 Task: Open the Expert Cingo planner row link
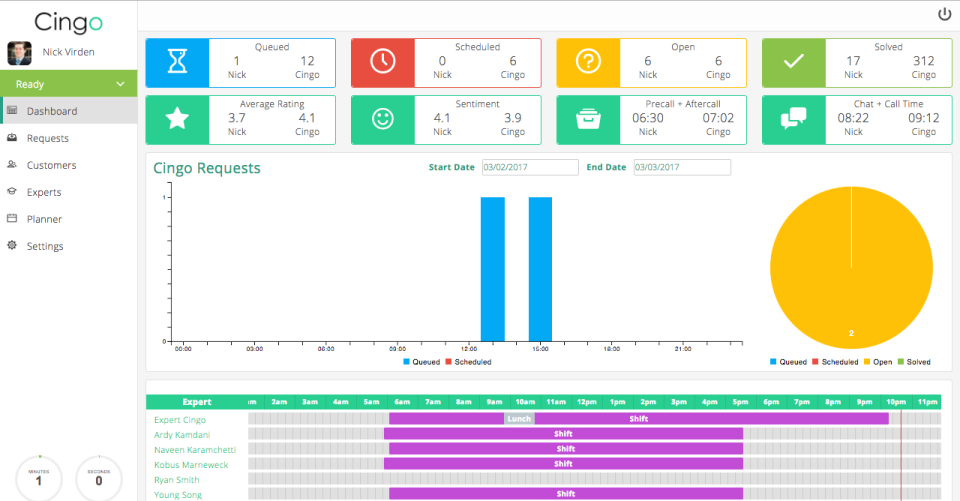tap(180, 420)
